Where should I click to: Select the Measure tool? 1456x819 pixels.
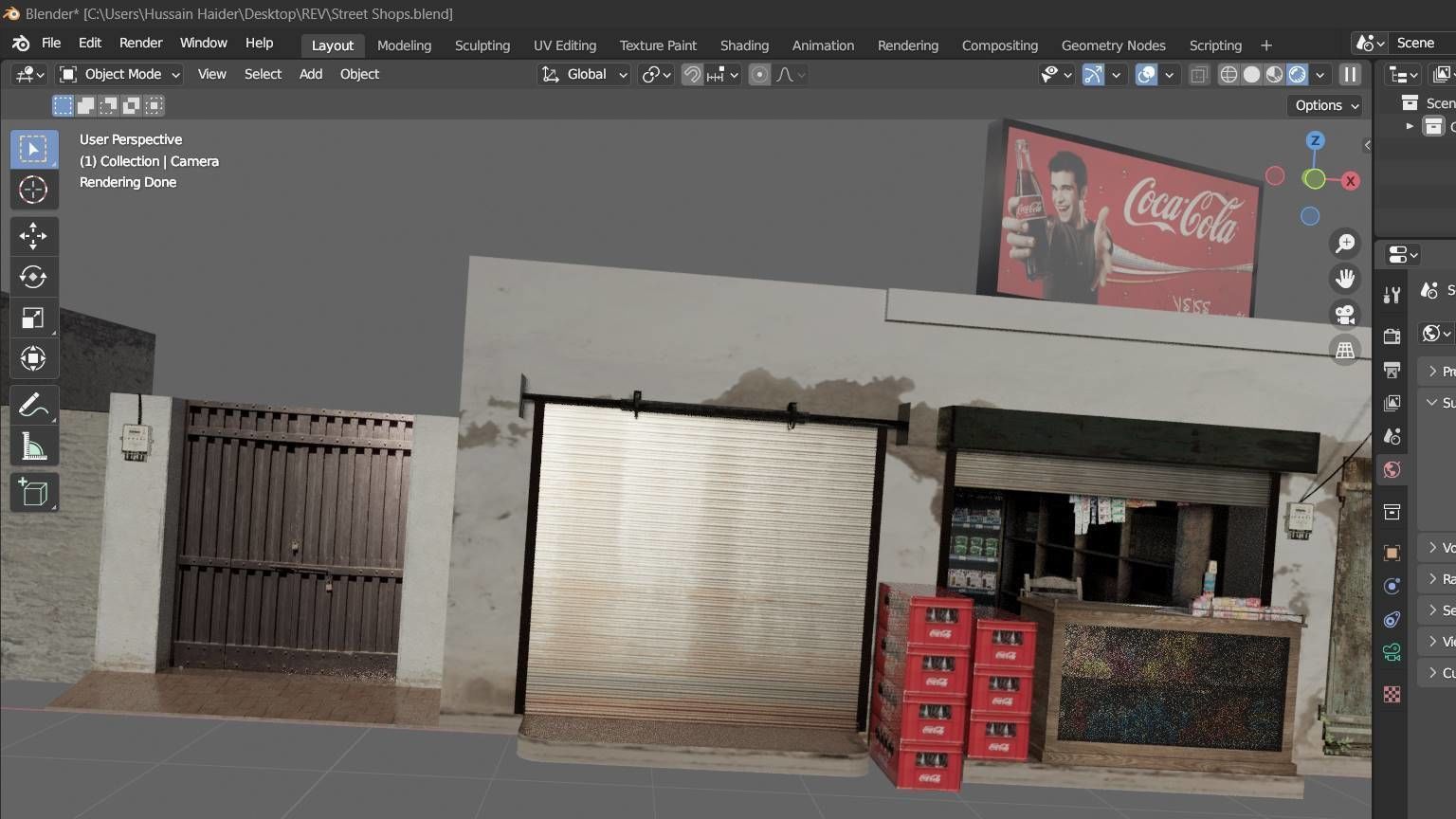click(33, 446)
